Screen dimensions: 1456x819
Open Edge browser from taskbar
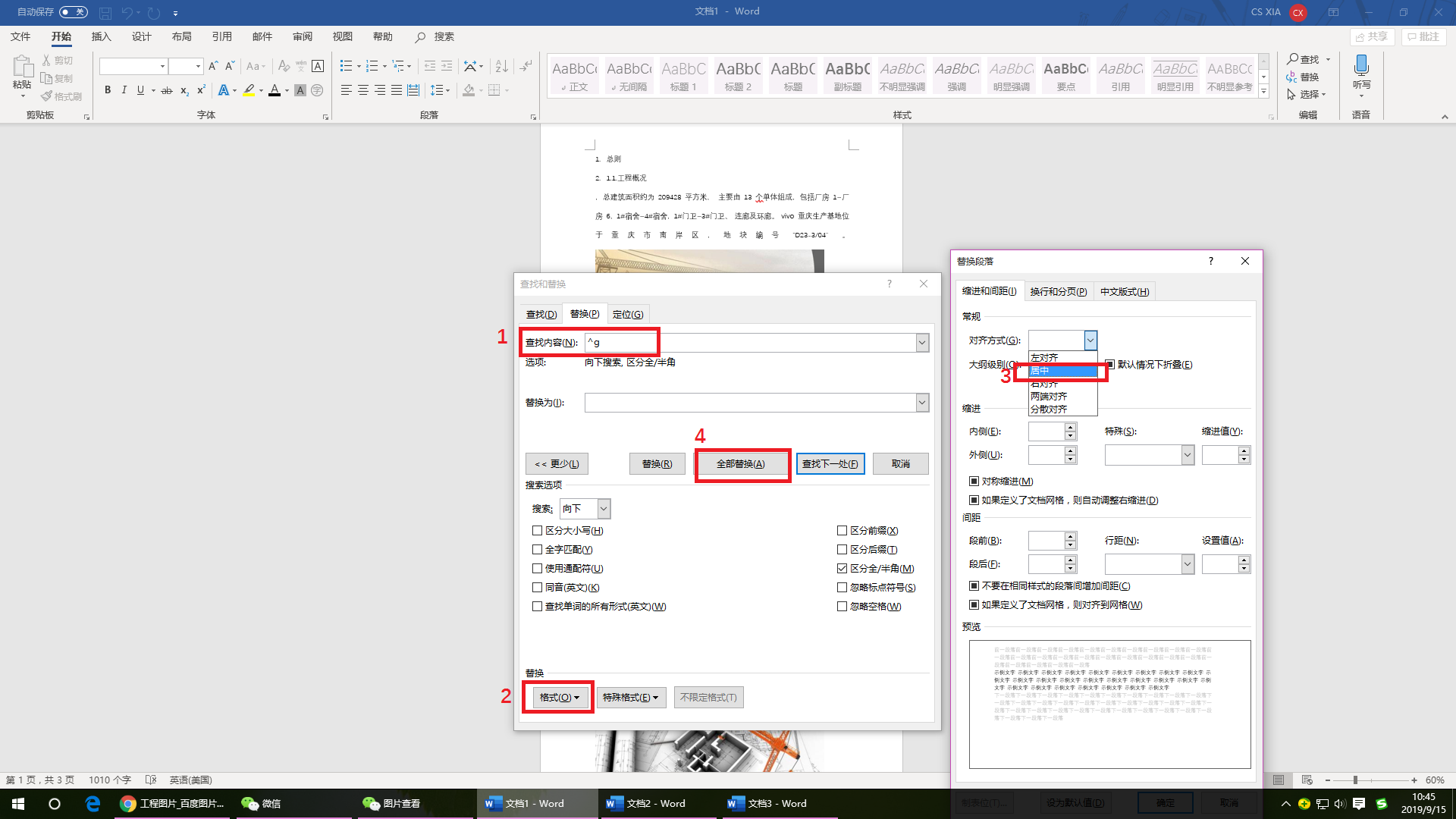pyautogui.click(x=93, y=804)
